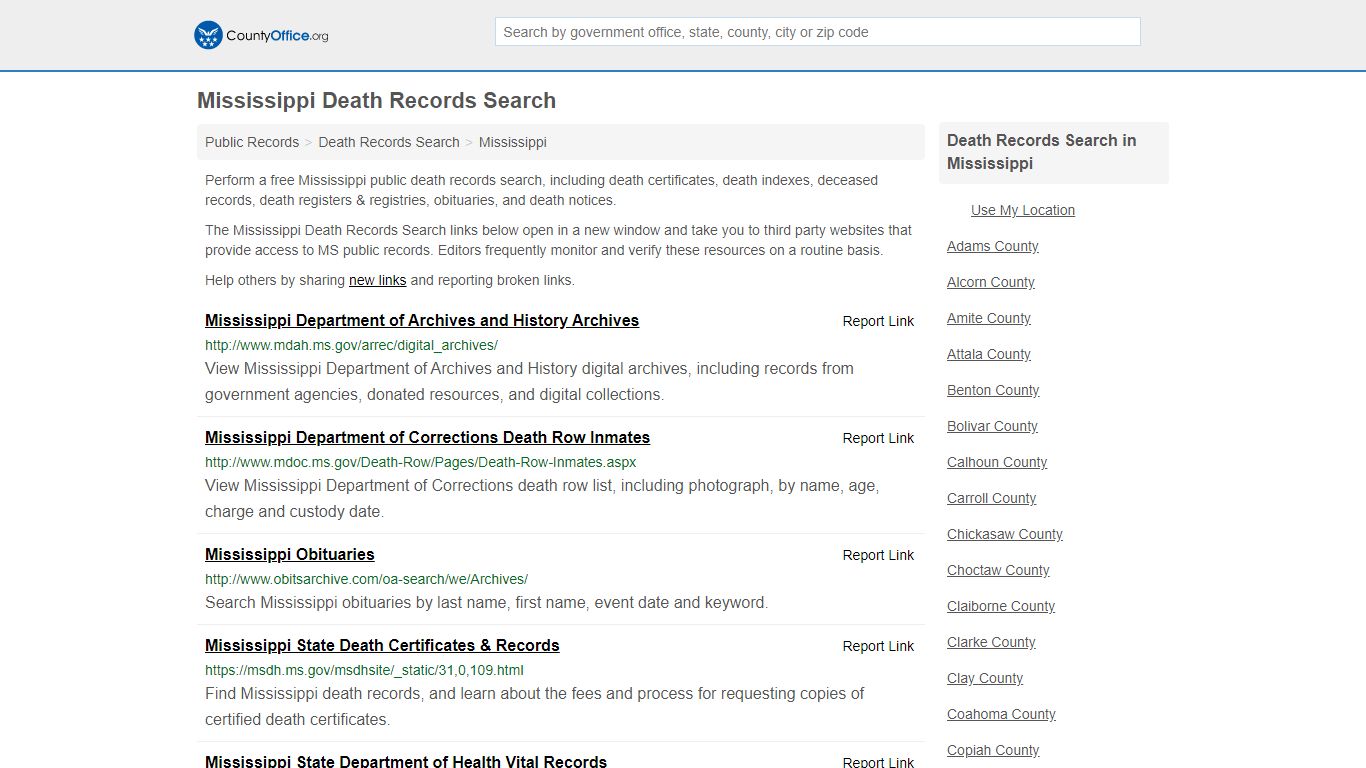Select Carroll County in sidebar
1366x768 pixels.
coord(992,498)
